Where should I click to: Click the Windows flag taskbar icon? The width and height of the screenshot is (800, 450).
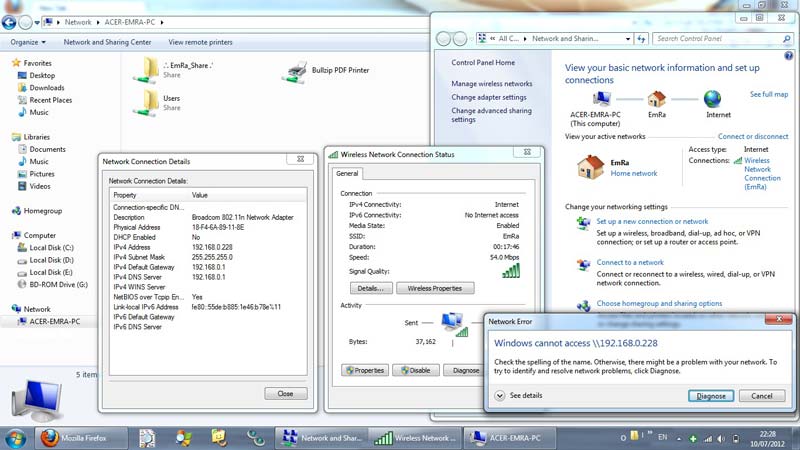click(x=183, y=438)
